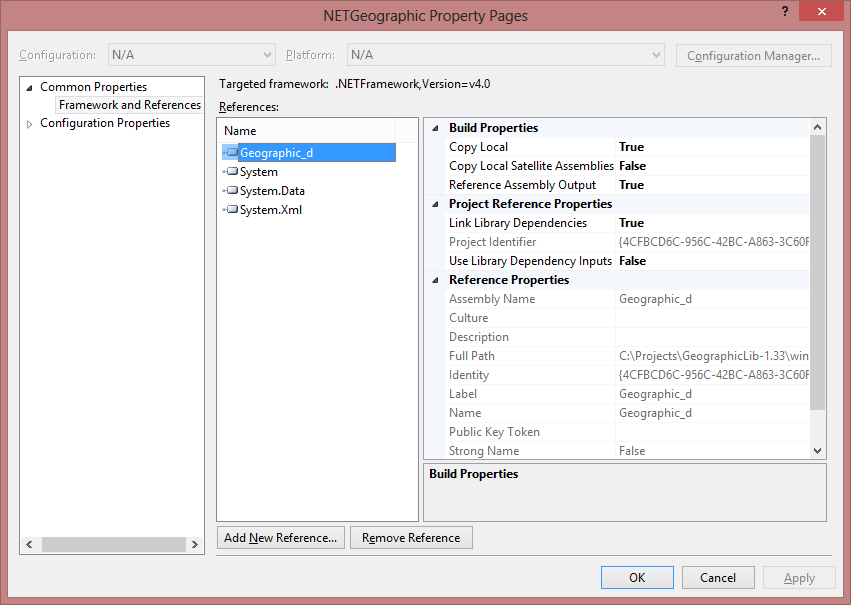Collapse the Build Properties section
Image resolution: width=851 pixels, height=605 pixels.
[x=434, y=128]
